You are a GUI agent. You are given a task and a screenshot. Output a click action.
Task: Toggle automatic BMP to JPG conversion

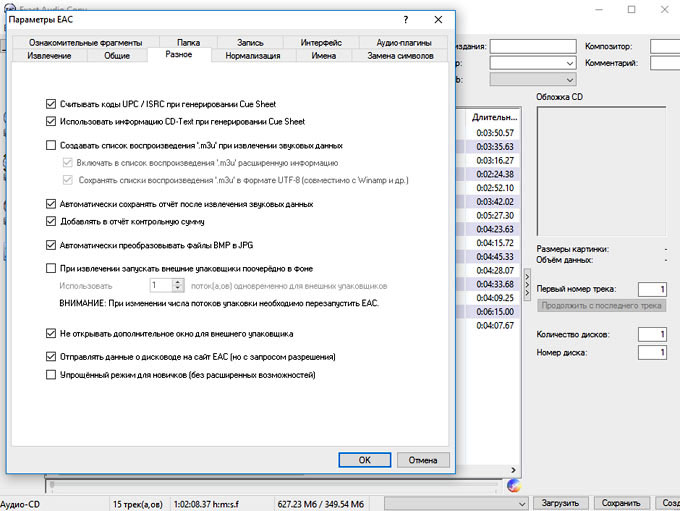pyautogui.click(x=52, y=244)
